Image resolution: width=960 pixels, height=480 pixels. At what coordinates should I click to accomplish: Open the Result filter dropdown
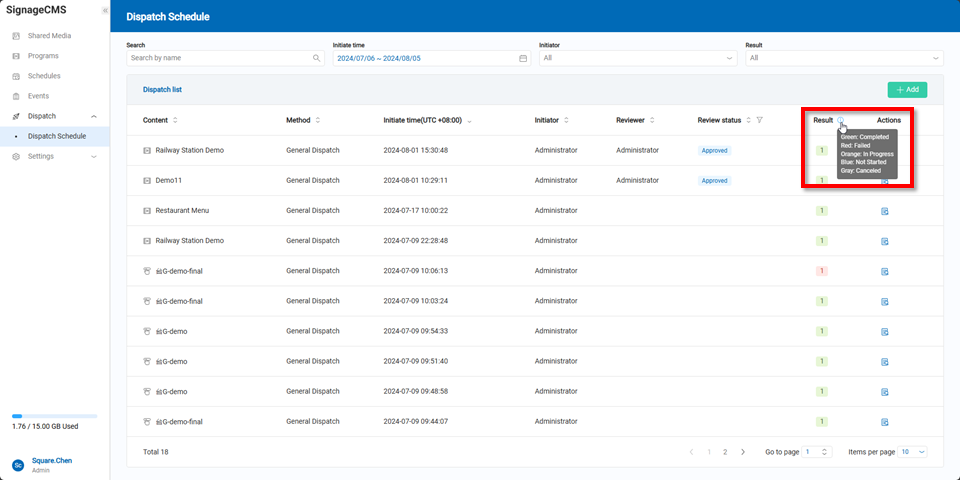click(x=843, y=59)
